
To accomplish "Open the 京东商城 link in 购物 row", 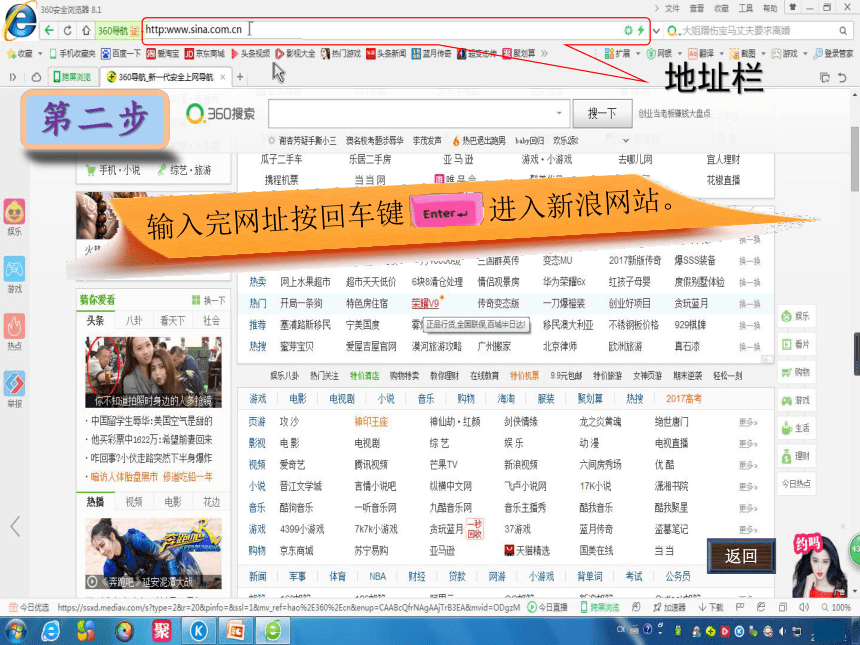I will coord(296,550).
